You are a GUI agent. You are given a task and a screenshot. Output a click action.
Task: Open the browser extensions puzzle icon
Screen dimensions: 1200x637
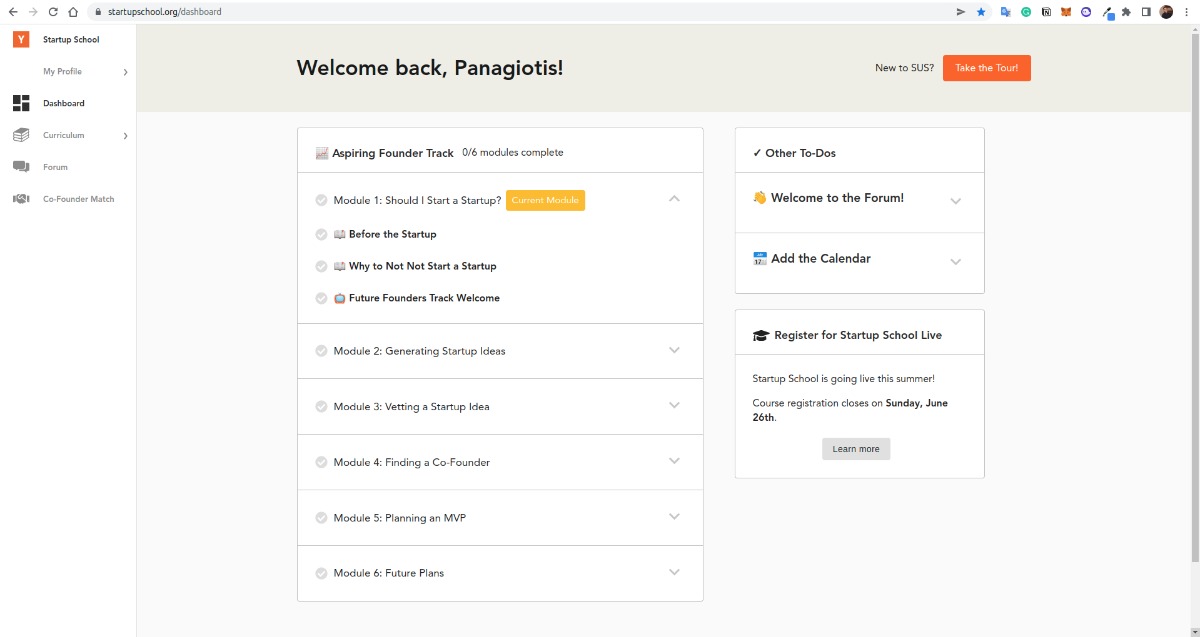pos(1126,12)
